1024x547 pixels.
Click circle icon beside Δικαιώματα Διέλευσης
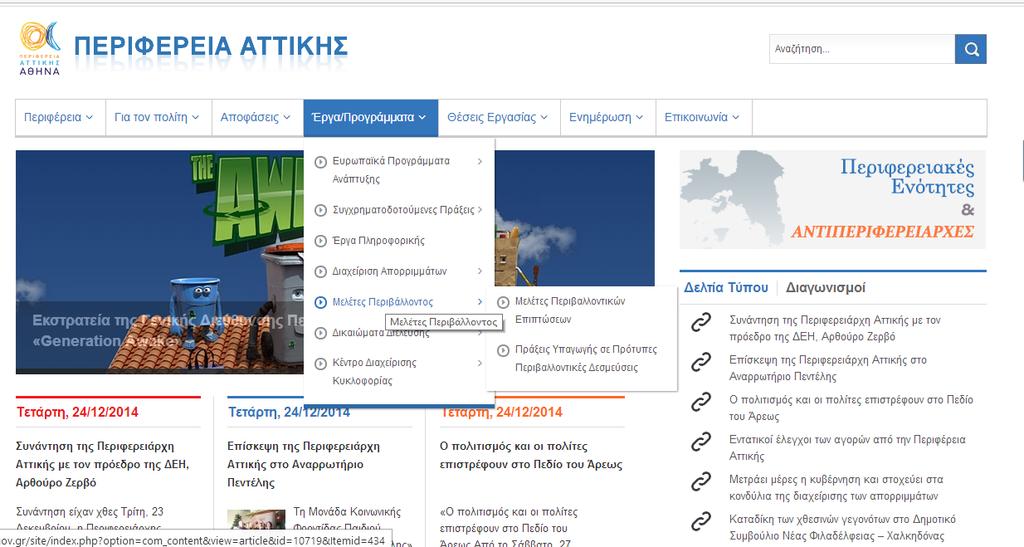click(321, 333)
